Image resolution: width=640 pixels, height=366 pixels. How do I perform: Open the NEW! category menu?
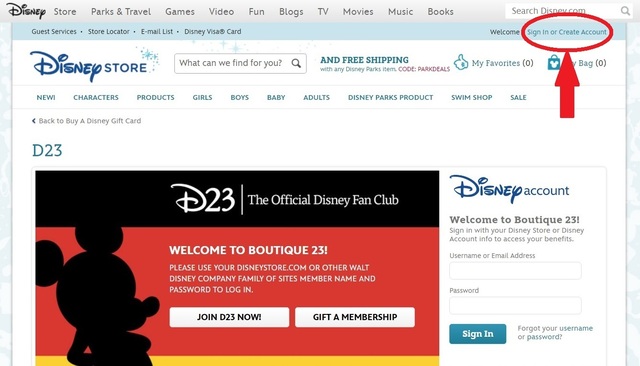(46, 98)
